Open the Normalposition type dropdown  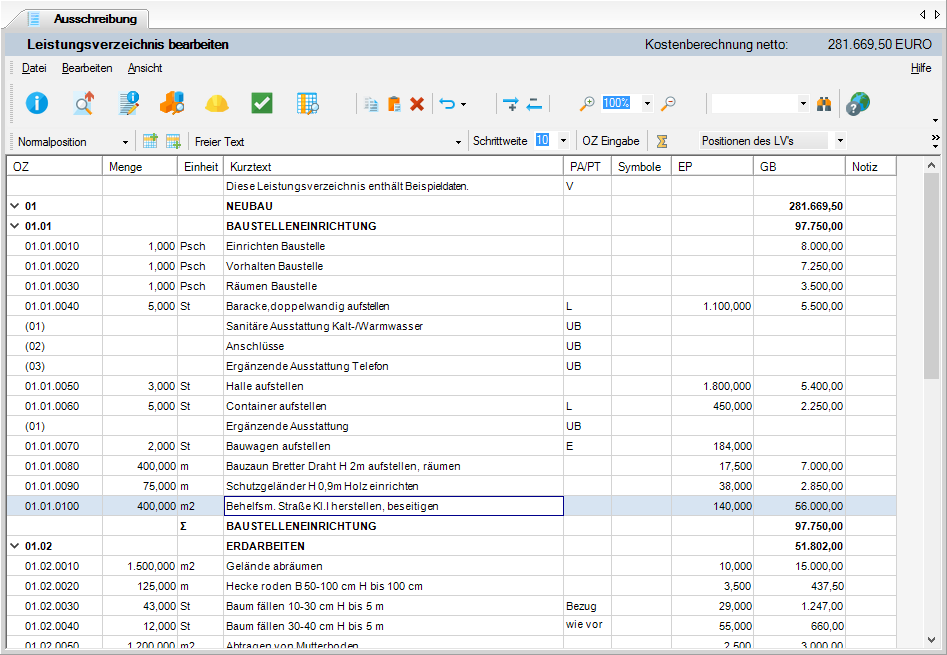click(x=125, y=142)
